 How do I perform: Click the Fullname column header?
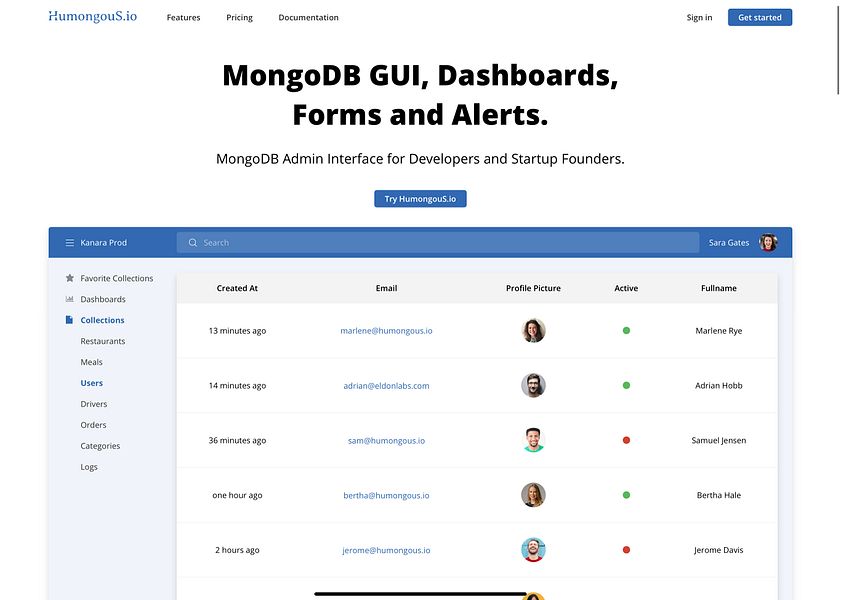[x=719, y=288]
